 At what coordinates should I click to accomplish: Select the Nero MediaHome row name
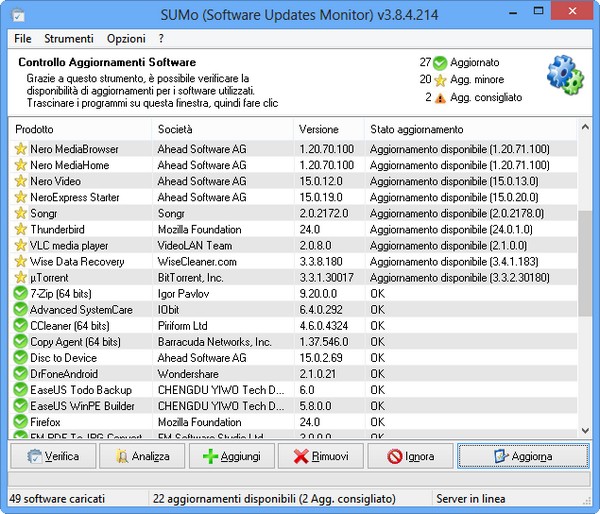(70, 165)
